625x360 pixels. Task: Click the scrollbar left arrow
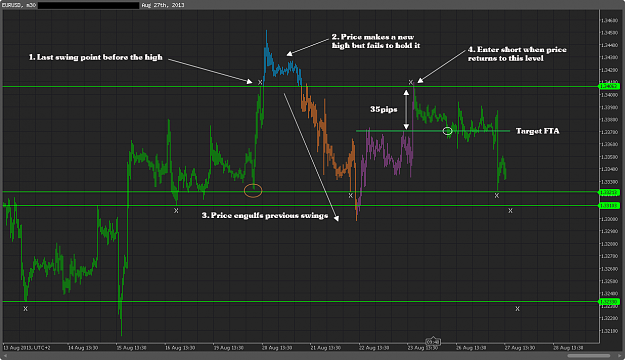point(5,355)
